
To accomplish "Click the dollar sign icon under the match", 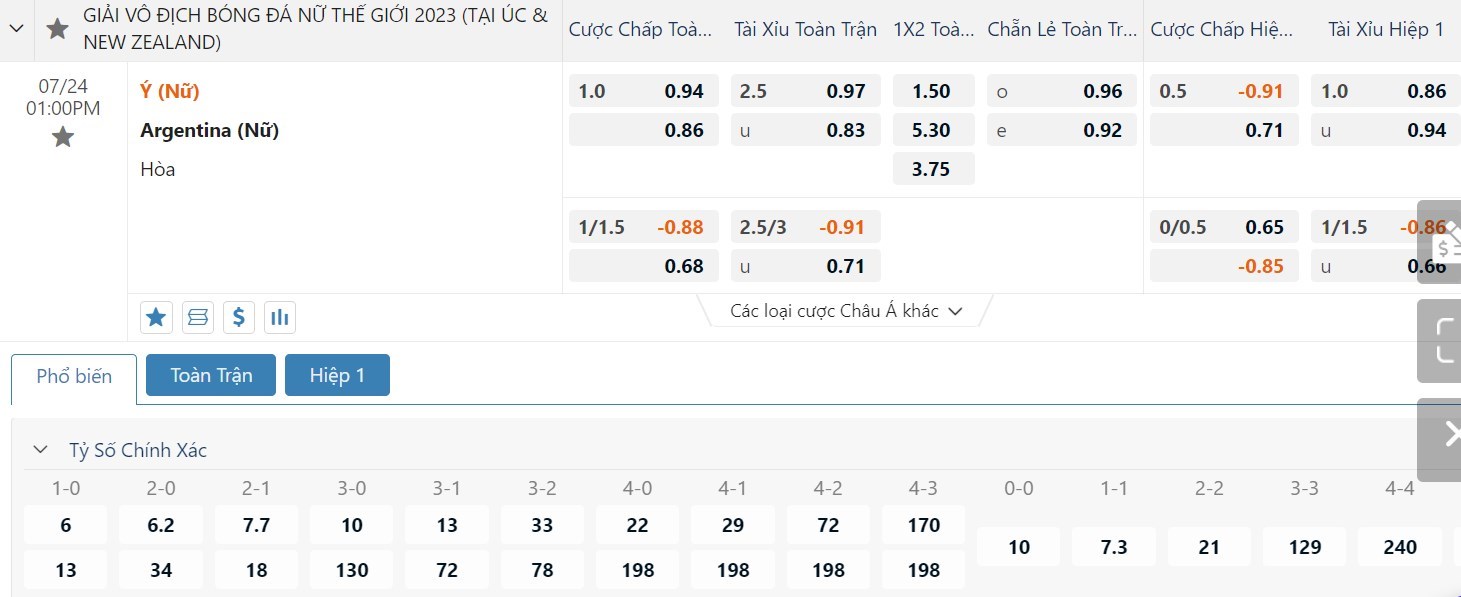I will [x=238, y=318].
